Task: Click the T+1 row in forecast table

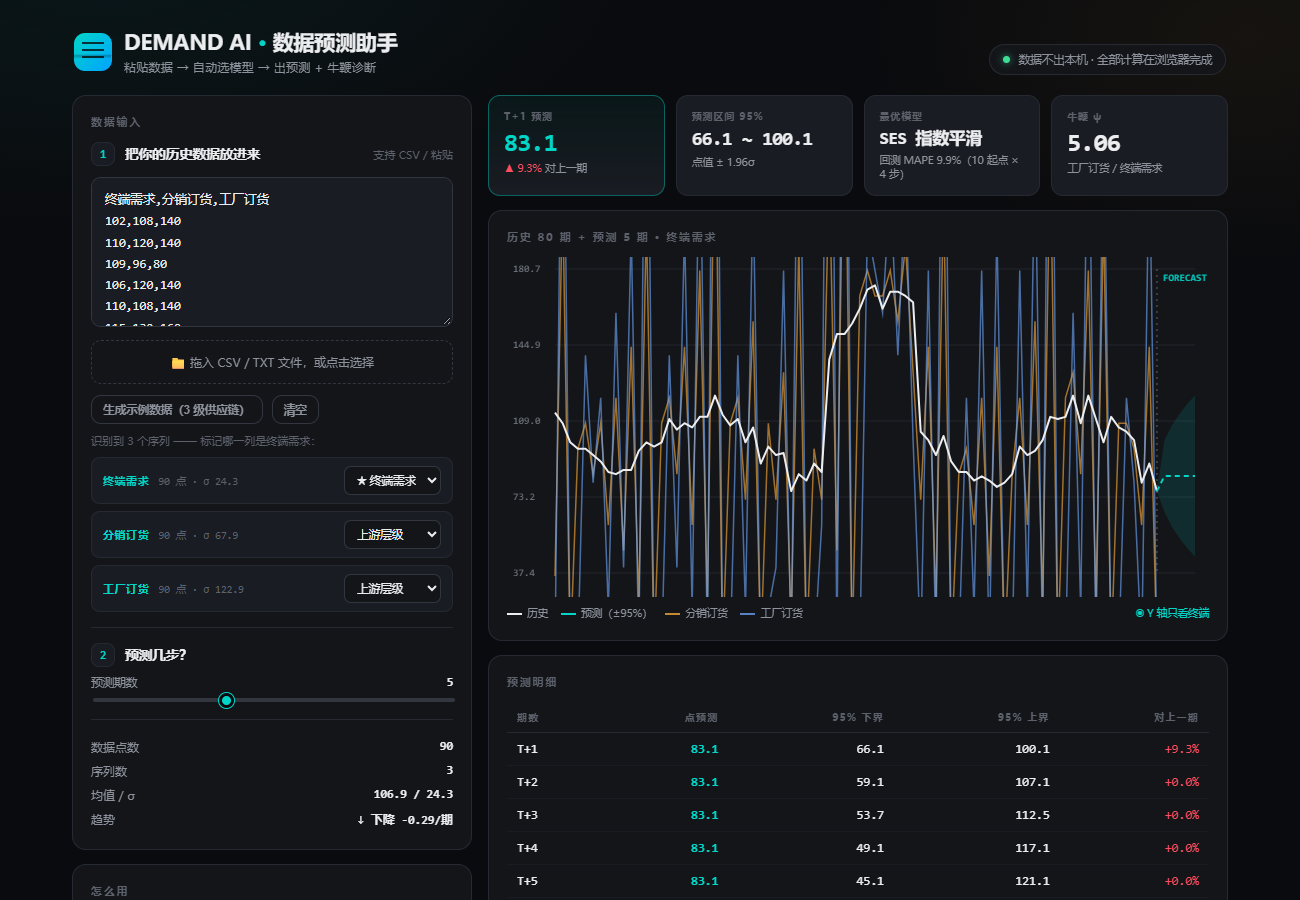Action: point(857,749)
